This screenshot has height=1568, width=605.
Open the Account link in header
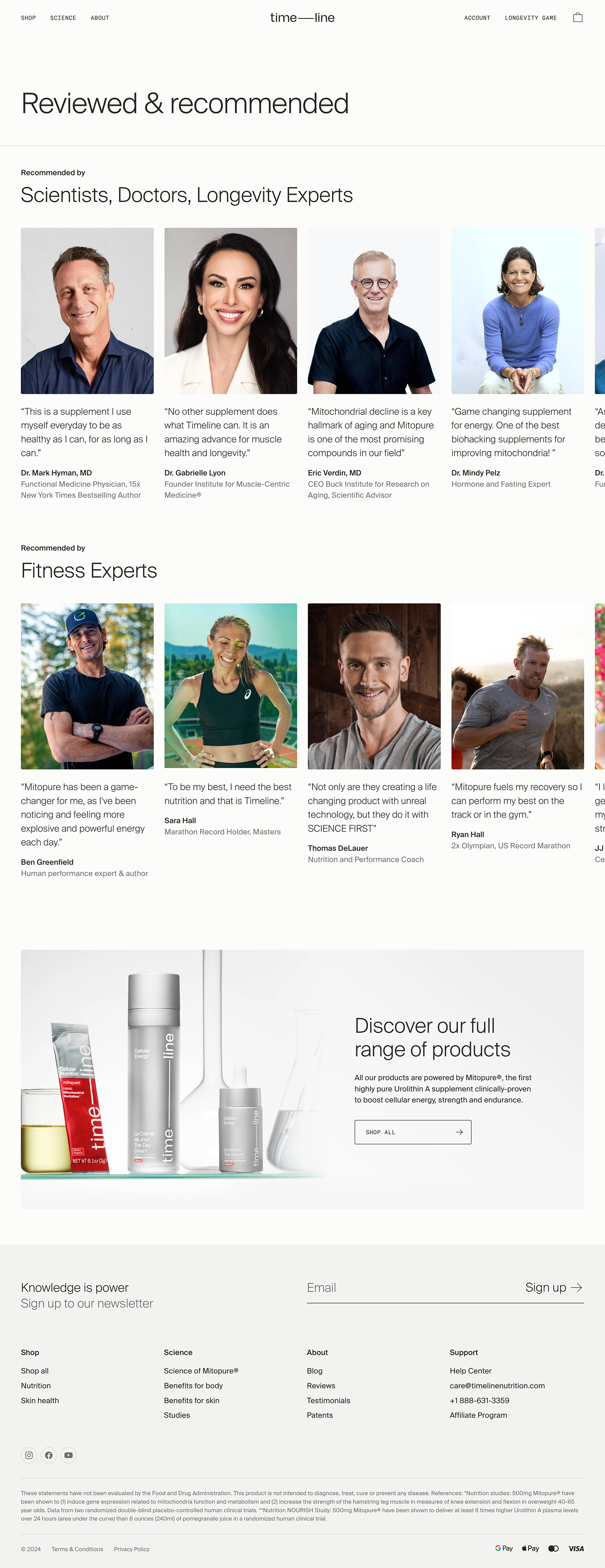tap(477, 18)
